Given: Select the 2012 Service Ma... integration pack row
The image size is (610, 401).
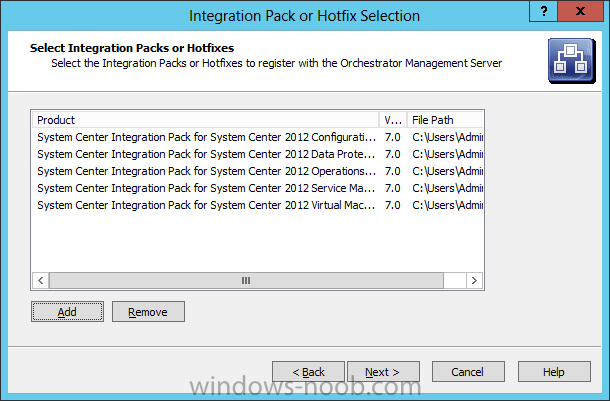Looking at the screenshot, I should click(258, 188).
